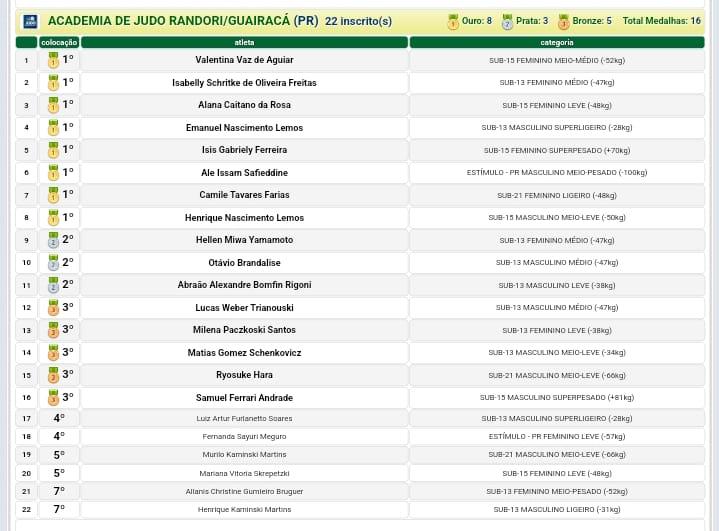Click category SUB-13 FEMININO MEIO-PESADO (-52kg)
Viewport: 719px width, 531px height.
pyautogui.click(x=557, y=491)
